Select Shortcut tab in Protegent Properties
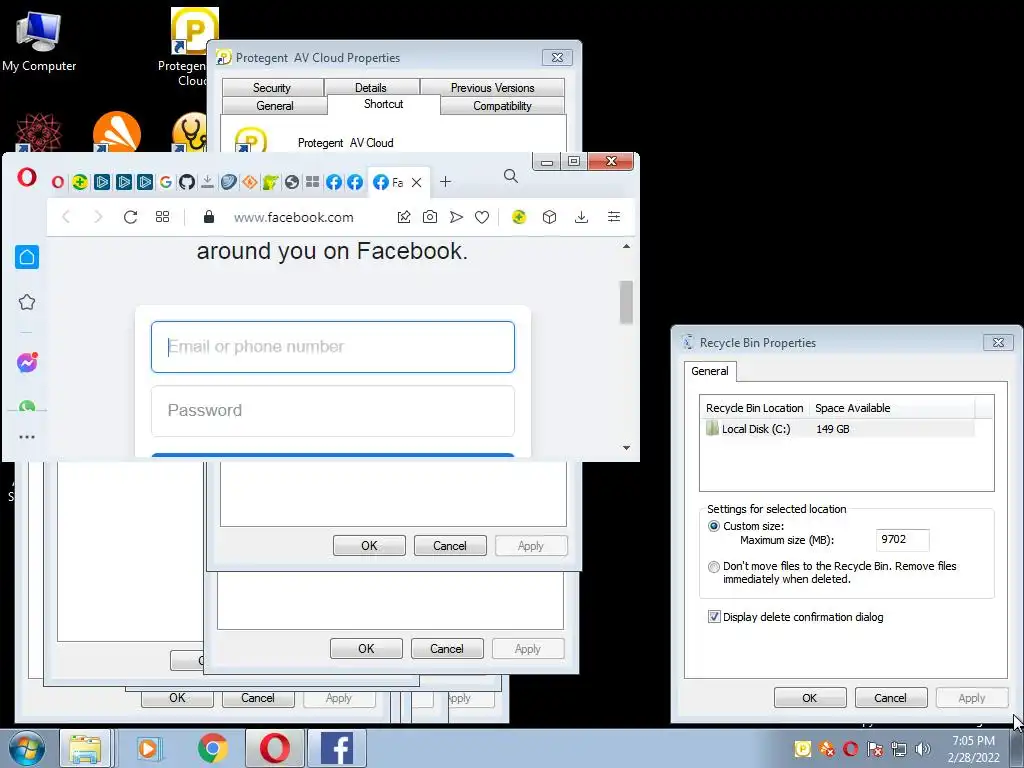This screenshot has width=1024, height=768. coord(383,104)
